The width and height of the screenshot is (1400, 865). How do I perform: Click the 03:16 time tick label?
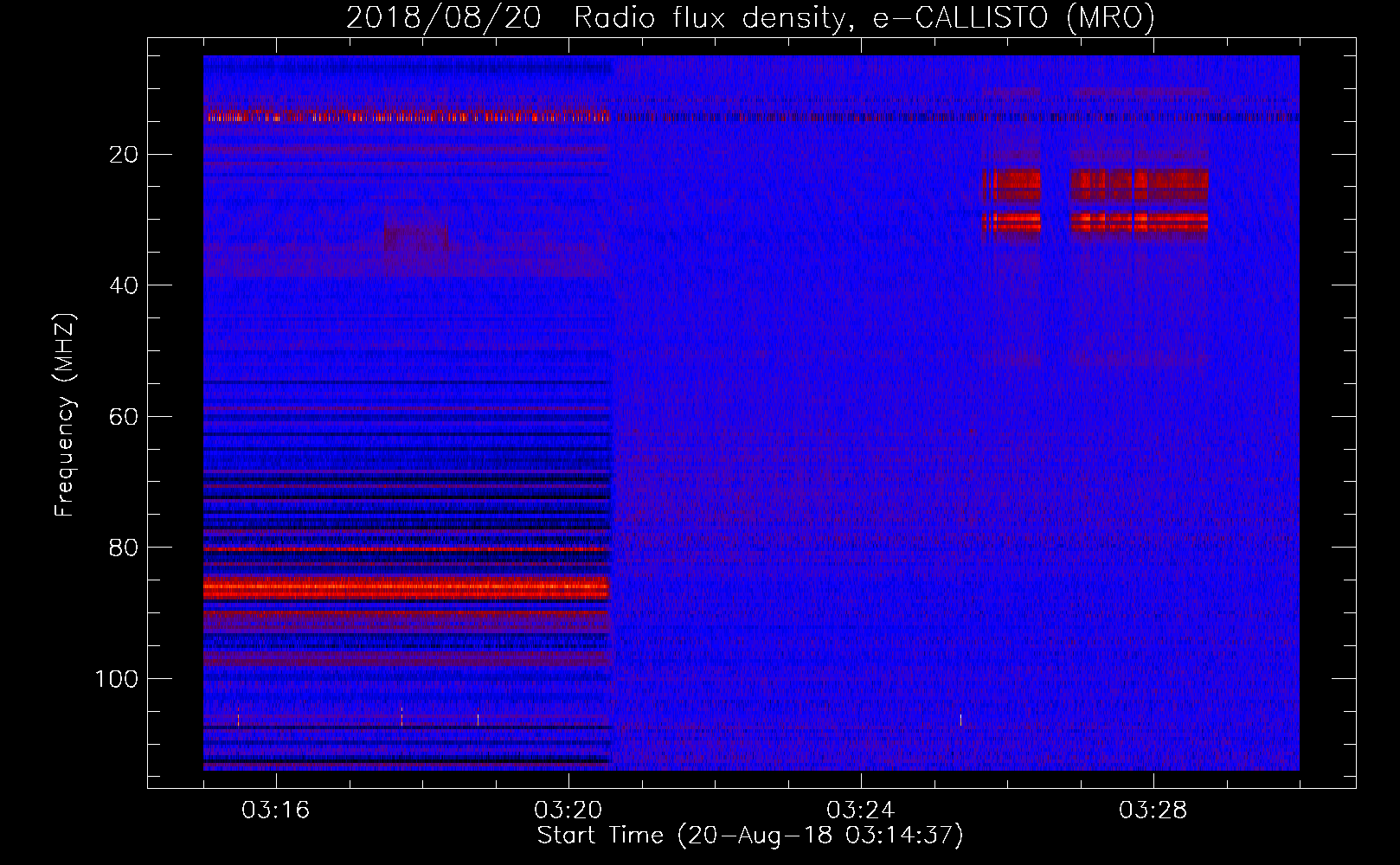(x=276, y=811)
